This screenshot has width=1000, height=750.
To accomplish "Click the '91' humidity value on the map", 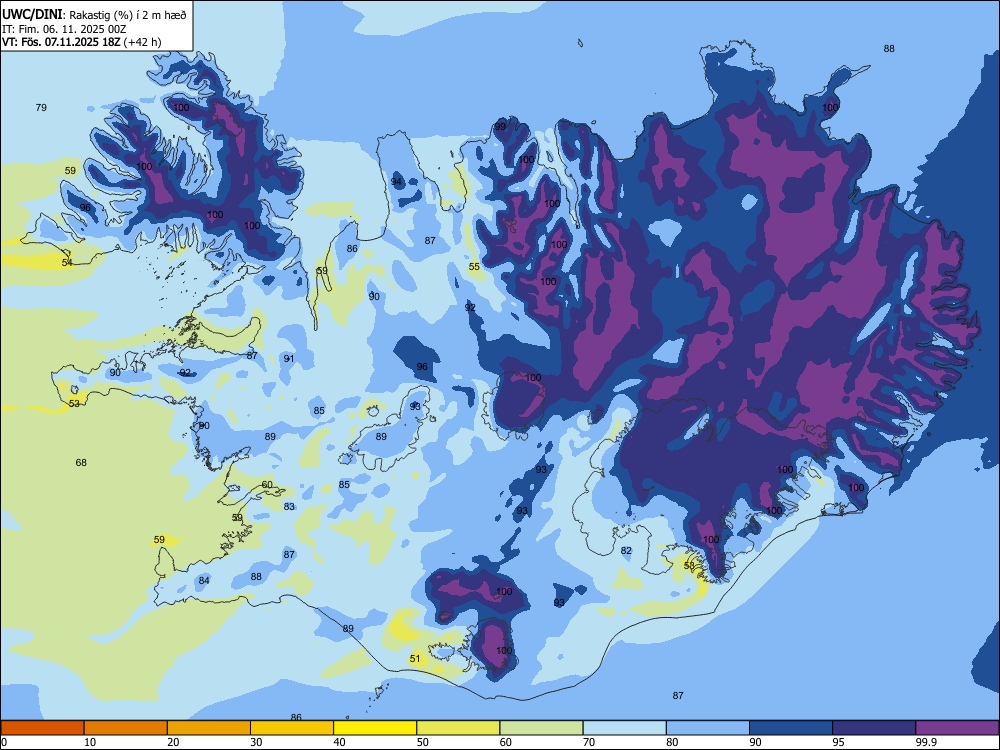I will coord(289,358).
